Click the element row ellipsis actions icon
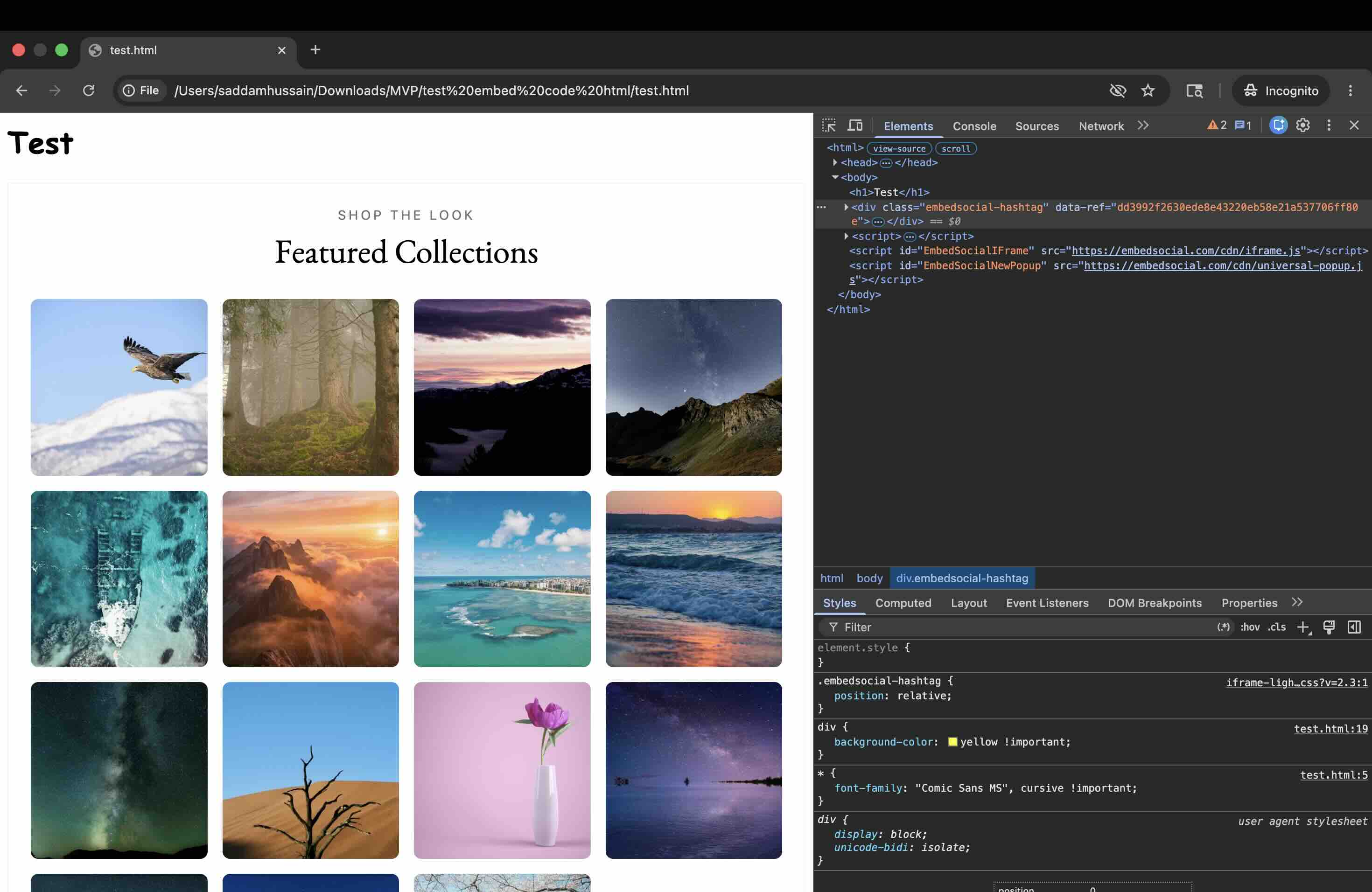 click(821, 207)
